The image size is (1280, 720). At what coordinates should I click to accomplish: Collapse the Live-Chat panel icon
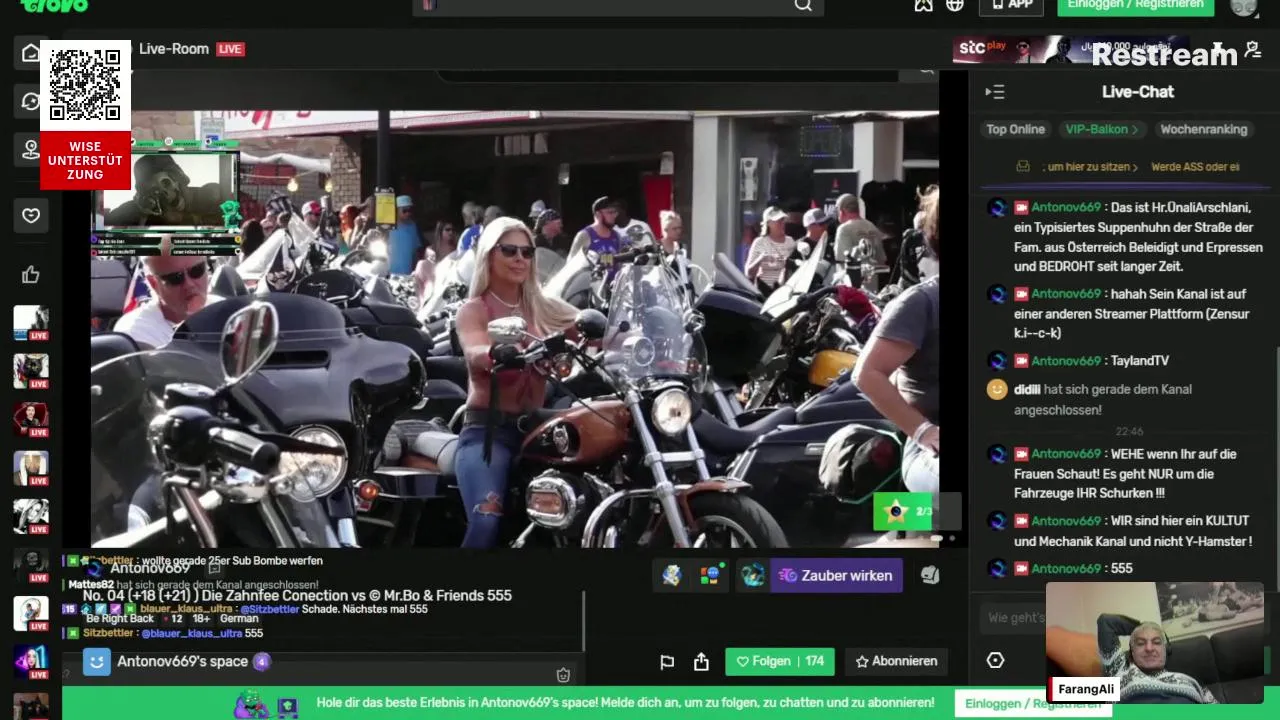(x=994, y=92)
